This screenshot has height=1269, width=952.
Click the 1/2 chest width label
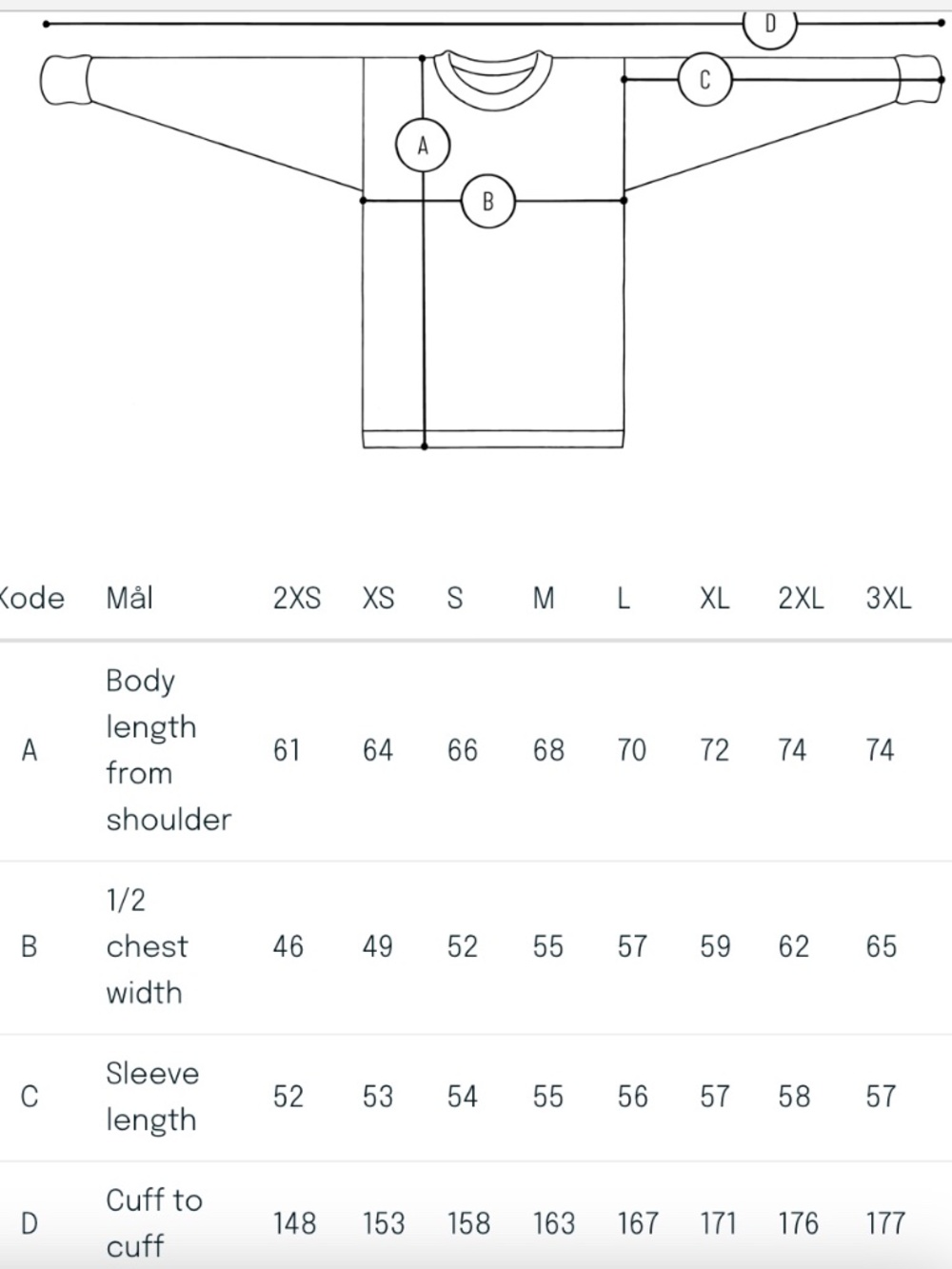pyautogui.click(x=147, y=946)
